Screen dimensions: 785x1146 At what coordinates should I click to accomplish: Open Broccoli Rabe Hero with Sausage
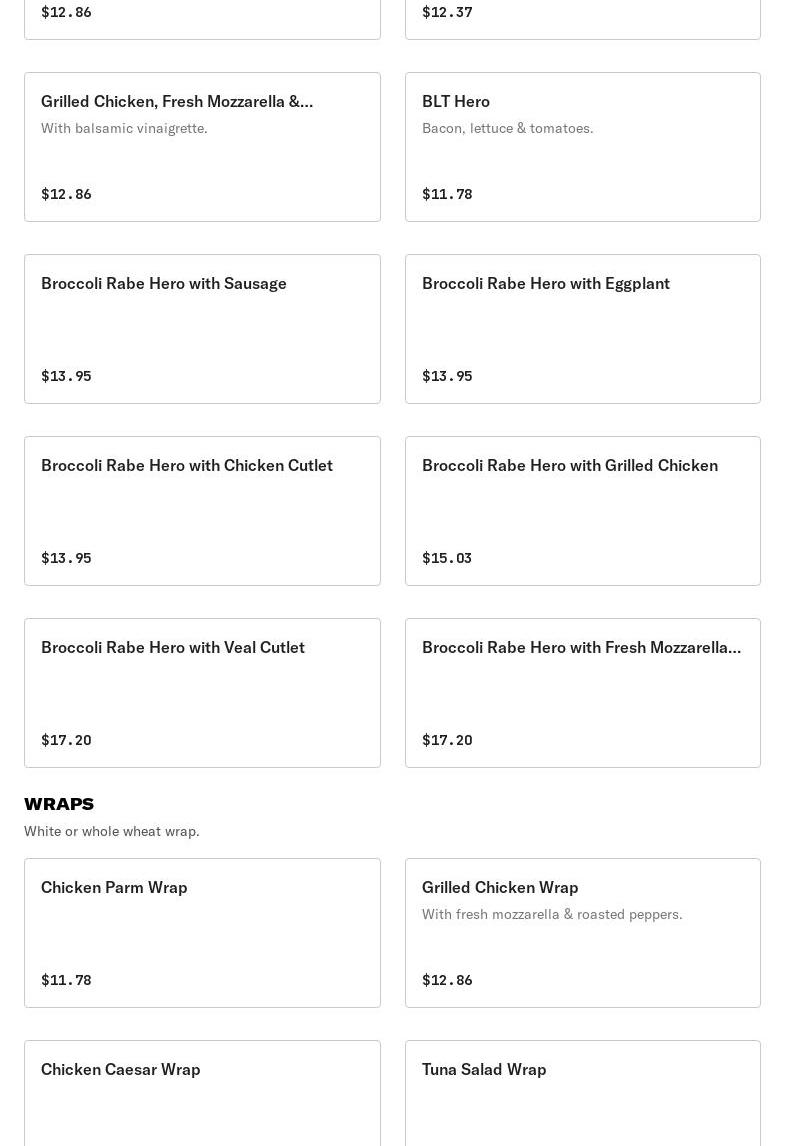[202, 329]
